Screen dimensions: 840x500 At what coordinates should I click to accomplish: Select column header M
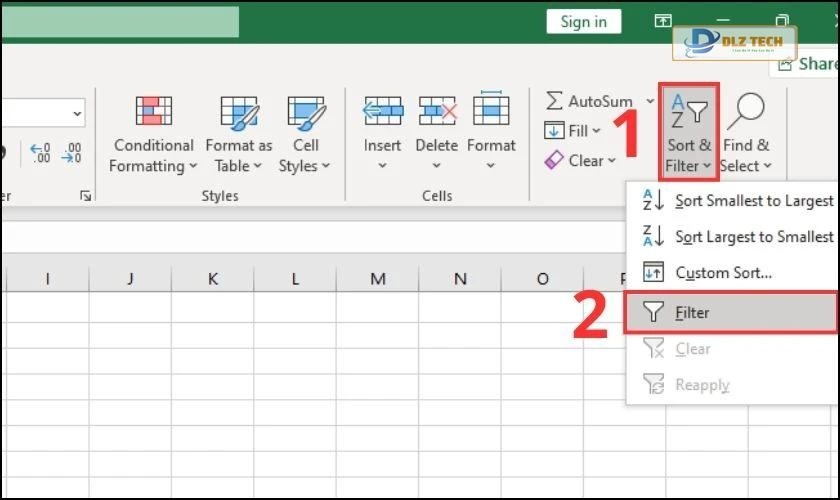point(377,279)
